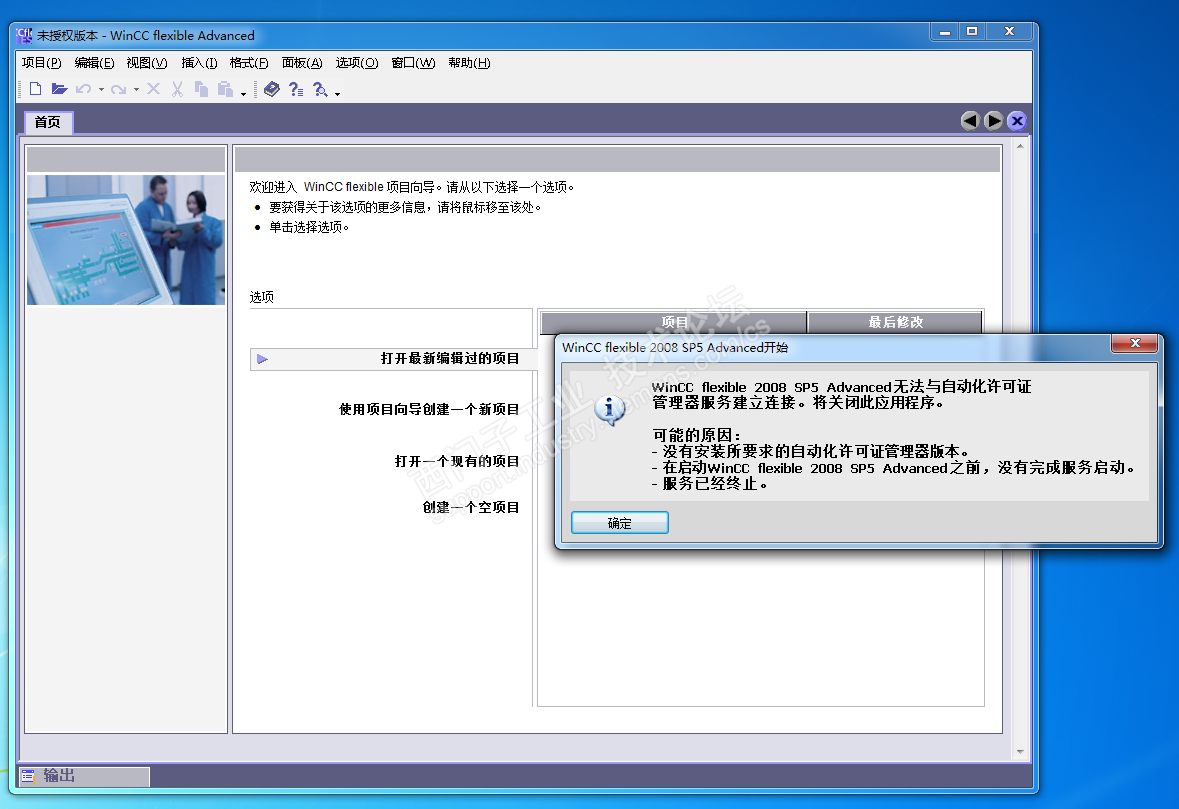
Task: Click the toolbar drag handle at far left
Action: (x=20, y=89)
